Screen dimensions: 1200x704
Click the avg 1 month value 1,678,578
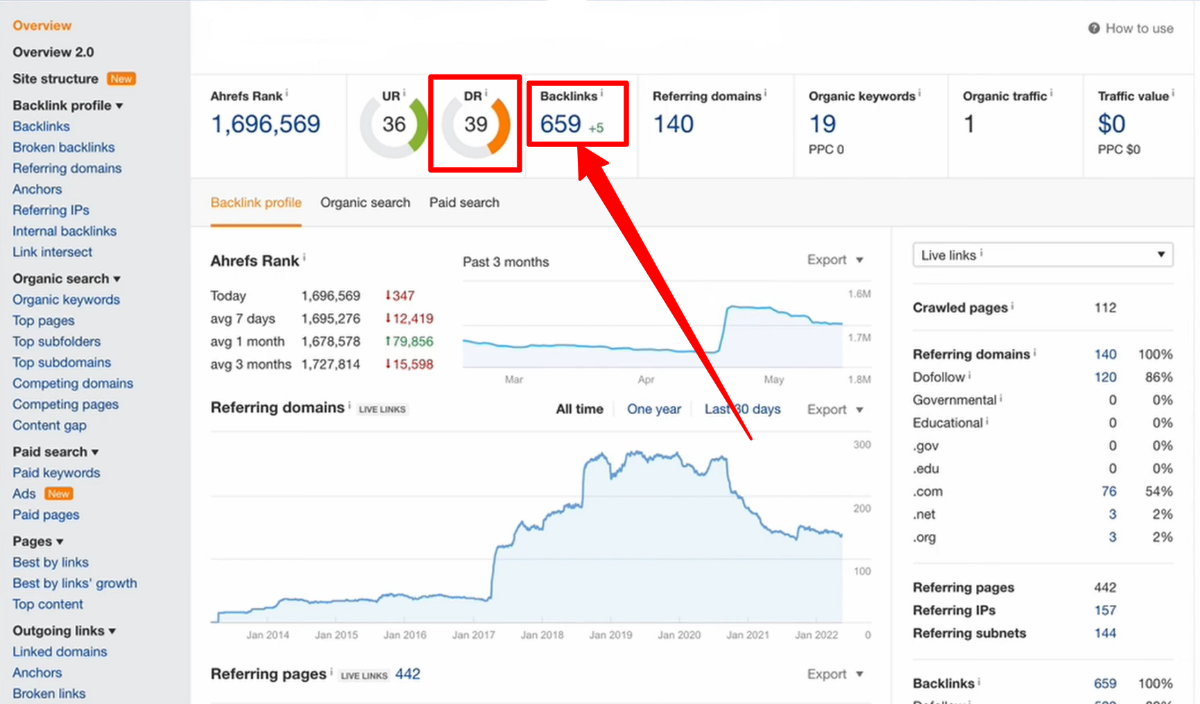coord(331,342)
